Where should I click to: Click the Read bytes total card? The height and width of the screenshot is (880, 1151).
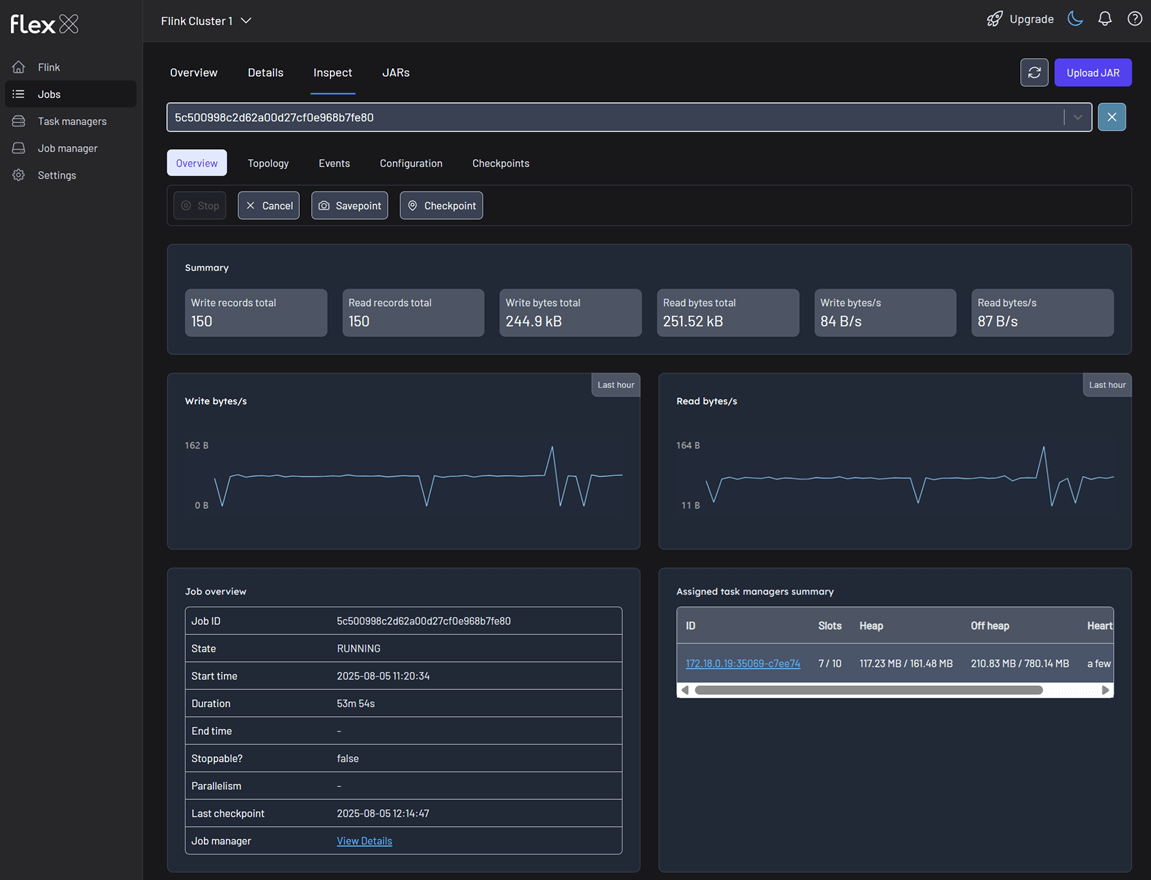(x=728, y=313)
